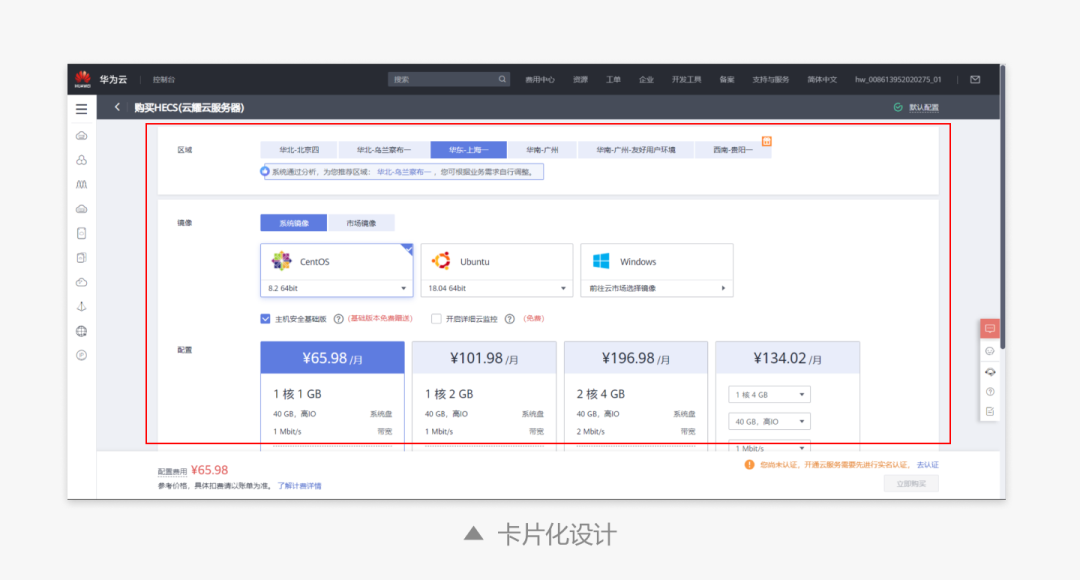The width and height of the screenshot is (1080, 580).
Task: Switch to 市场镜像 tab
Action: [x=361, y=223]
